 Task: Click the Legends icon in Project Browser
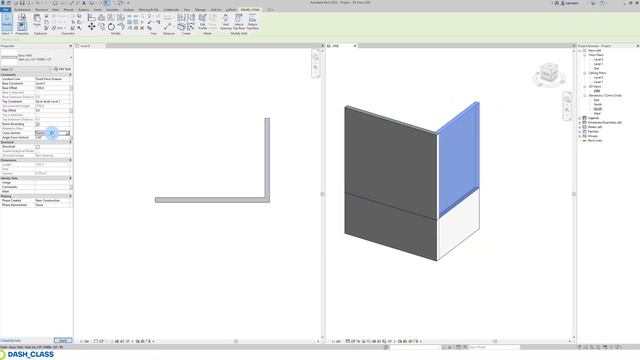click(584, 118)
